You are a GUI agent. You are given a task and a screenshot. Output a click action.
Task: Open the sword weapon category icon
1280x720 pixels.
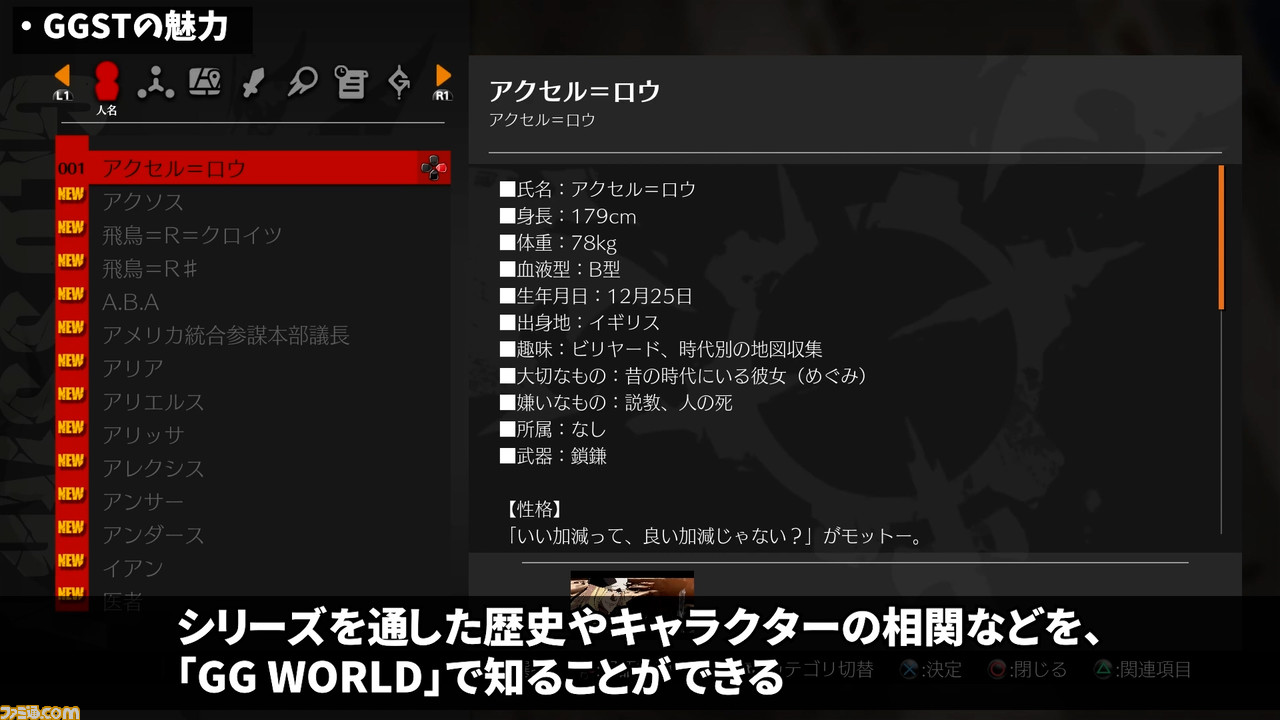click(253, 82)
